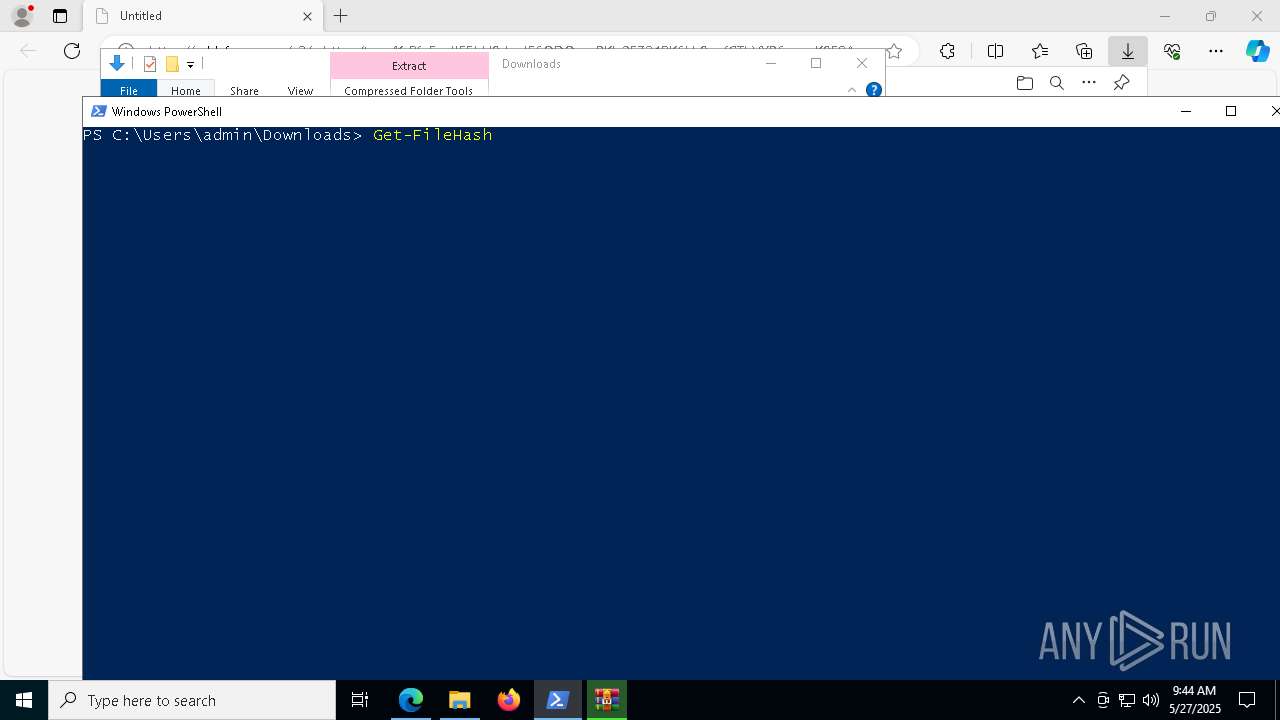The image size is (1280, 720).
Task: Switch to Explorer Home tab
Action: tap(186, 89)
